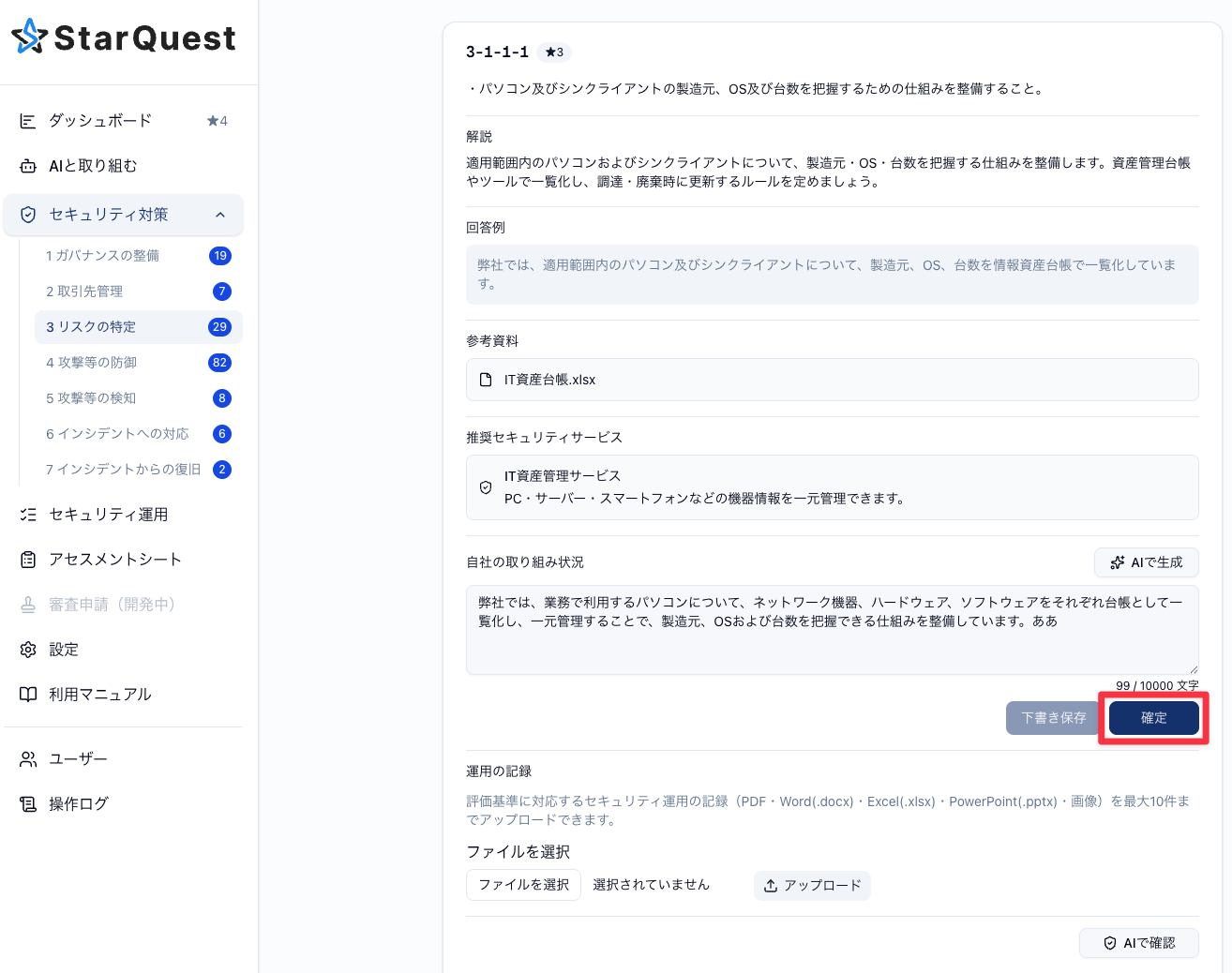Image resolution: width=1232 pixels, height=973 pixels.
Task: Open 設定 menu item
Action: (x=123, y=650)
